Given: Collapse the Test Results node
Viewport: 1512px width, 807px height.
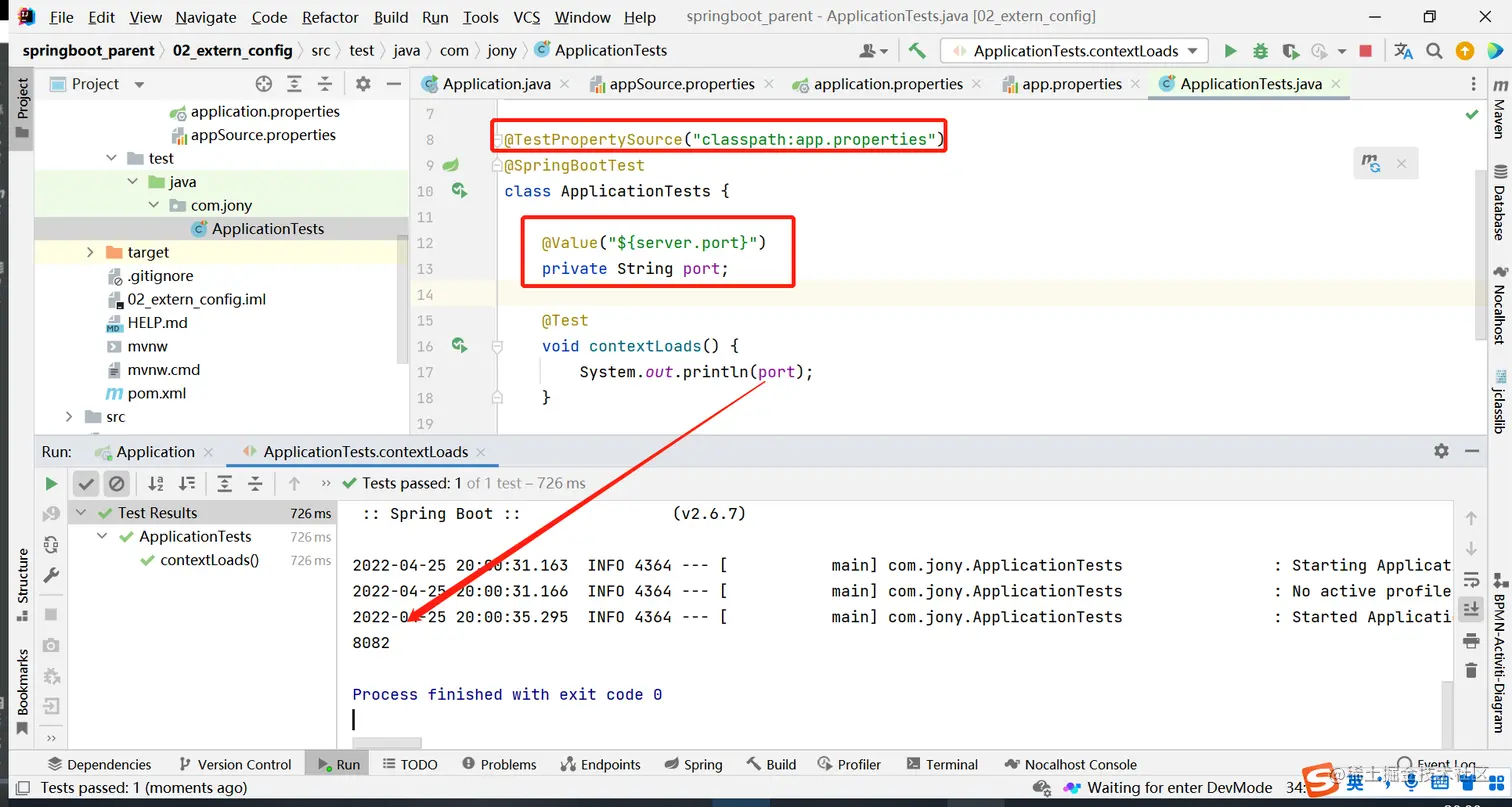Looking at the screenshot, I should (81, 513).
